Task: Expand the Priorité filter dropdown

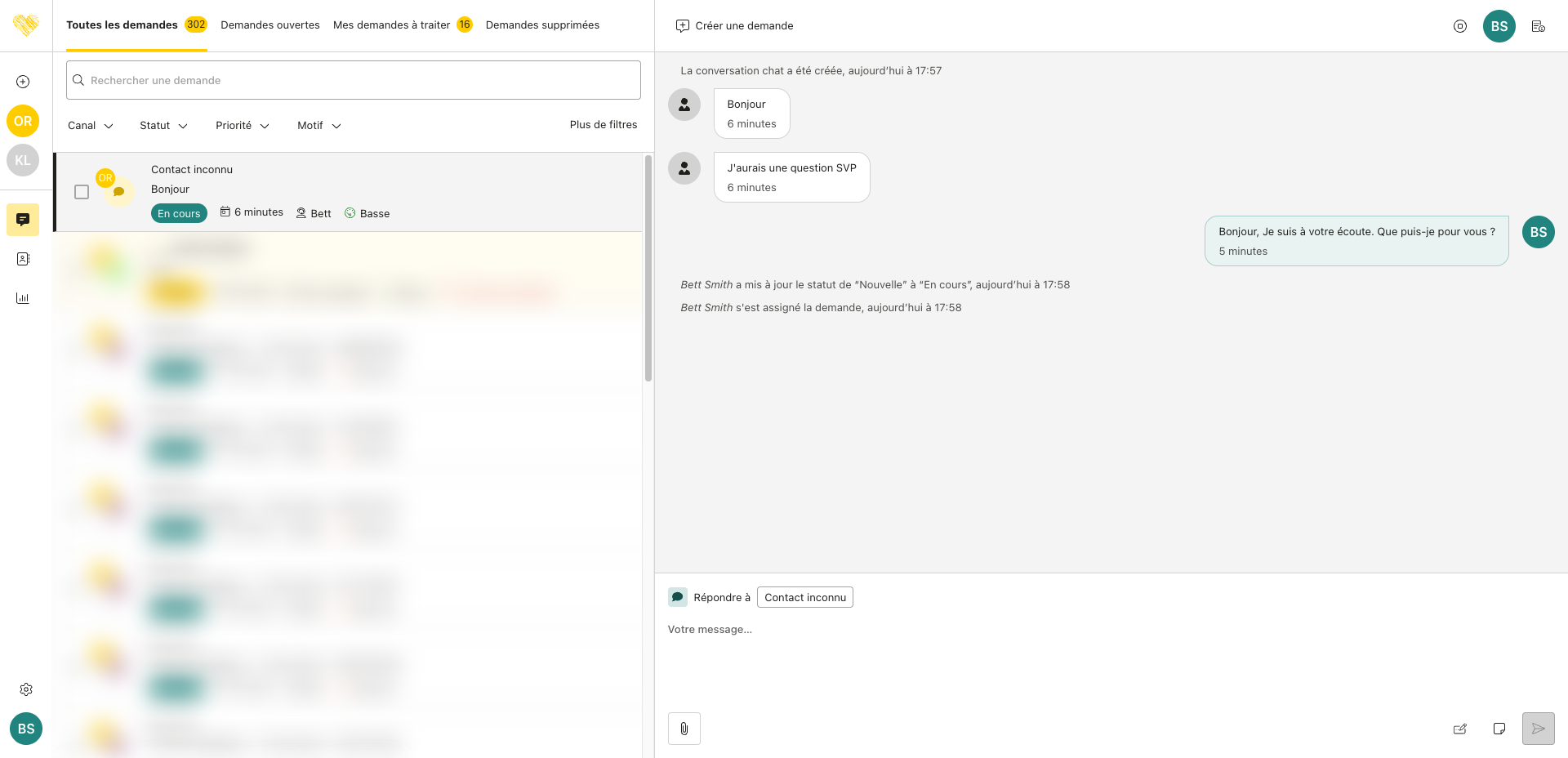Action: (x=242, y=126)
